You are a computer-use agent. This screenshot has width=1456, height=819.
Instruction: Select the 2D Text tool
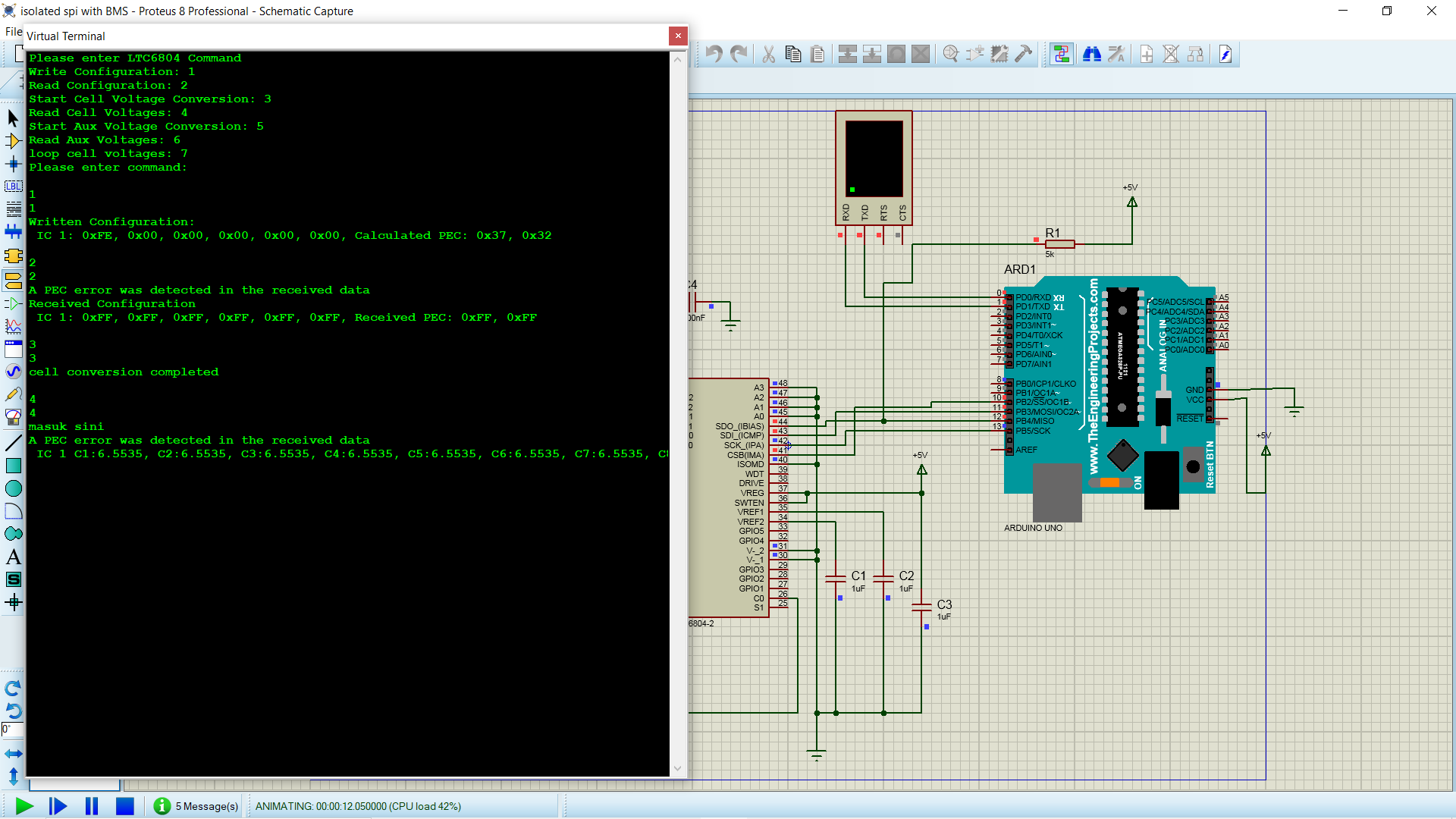14,557
